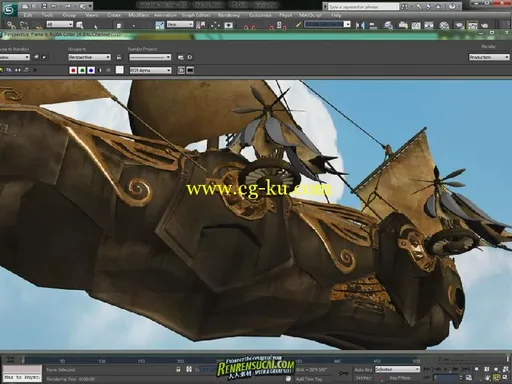
Task: Open the Layer Manager icon
Action: (x=389, y=25)
